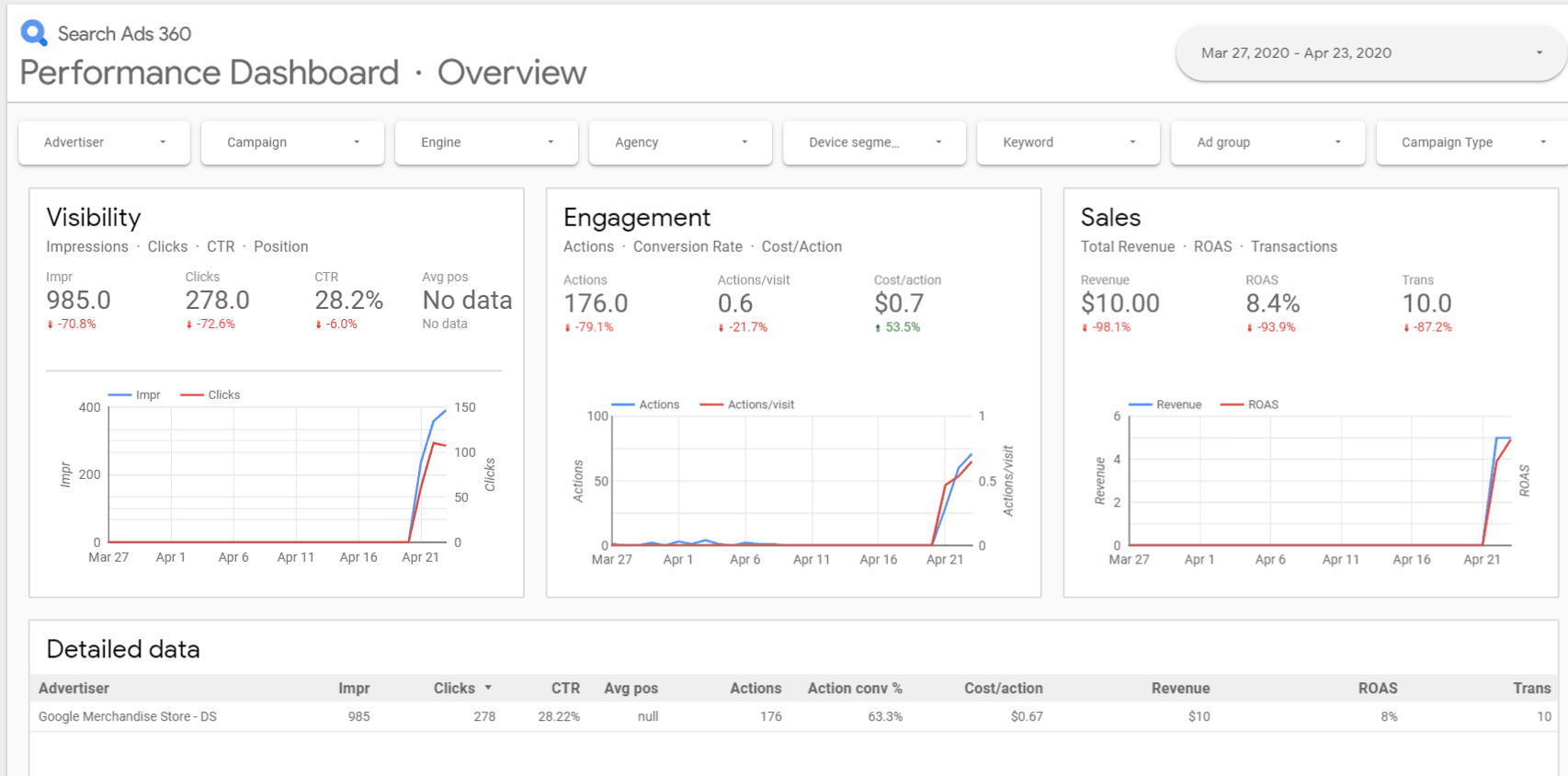
Task: Toggle the Actions legend in Engagement chart
Action: click(x=646, y=405)
